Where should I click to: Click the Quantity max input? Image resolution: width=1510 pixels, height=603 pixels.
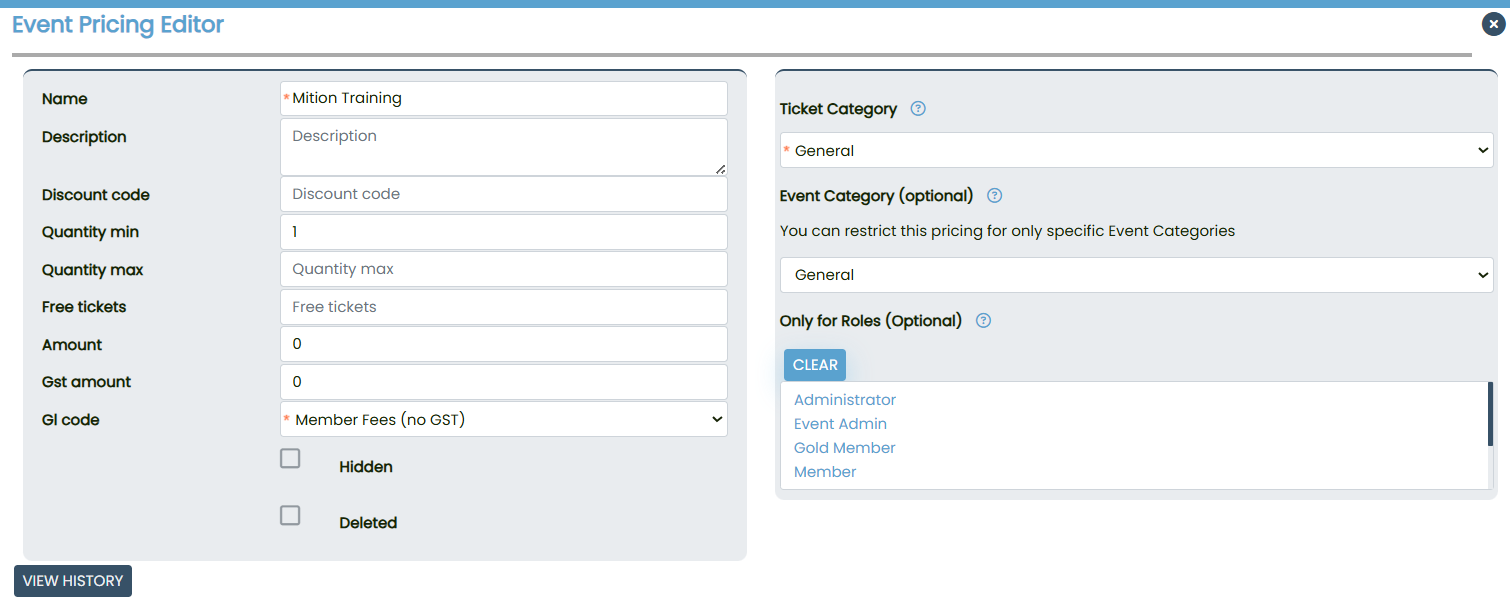point(504,269)
